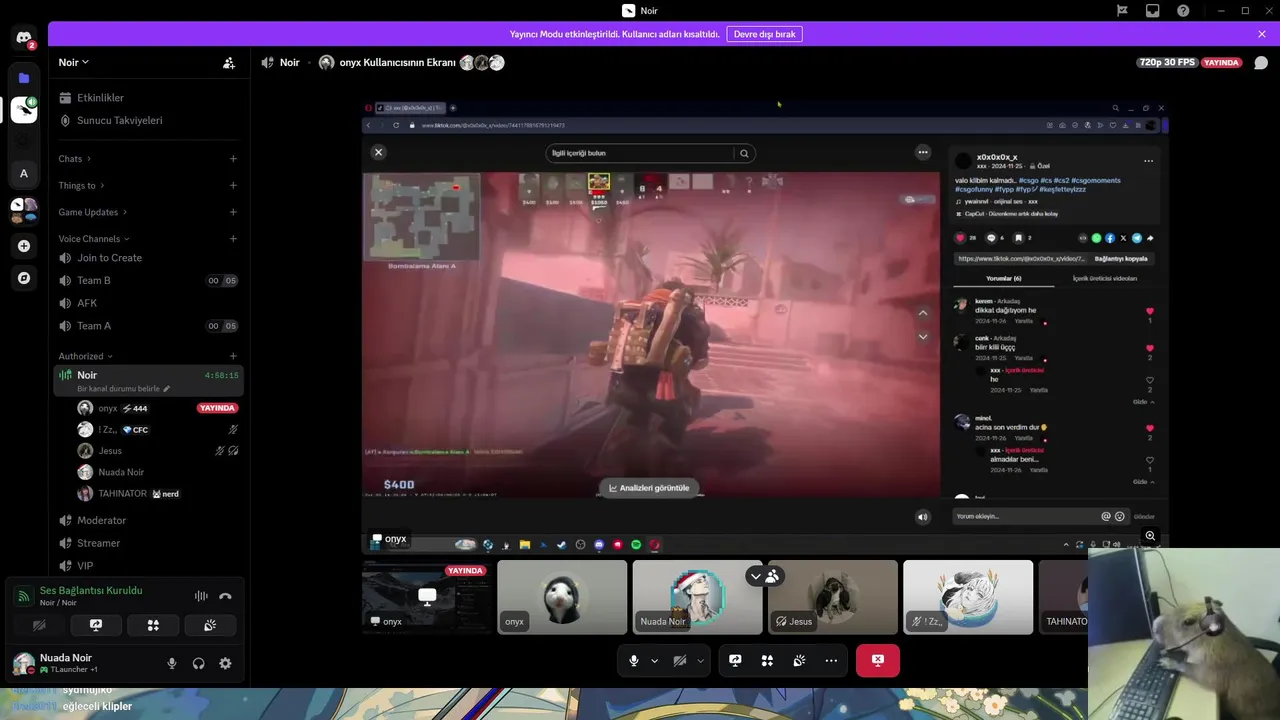Image resolution: width=1280 pixels, height=720 pixels.
Task: Stop watching stream with red button
Action: pyautogui.click(x=877, y=661)
